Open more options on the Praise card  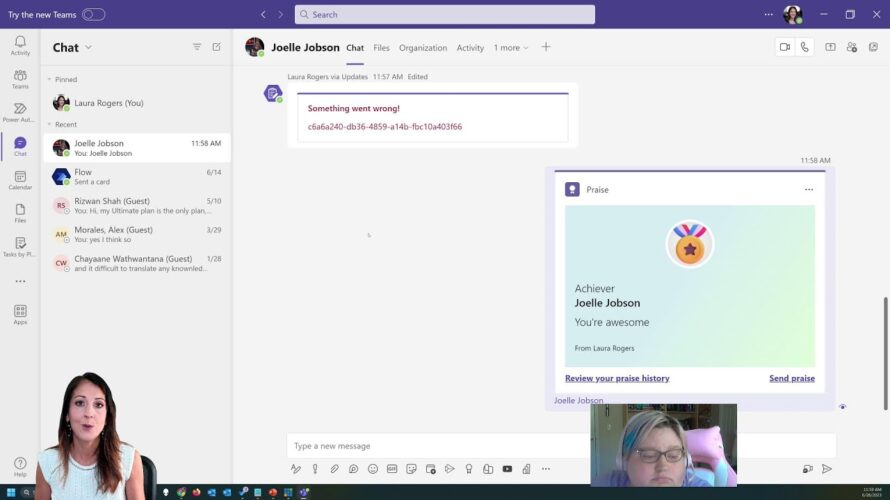(x=809, y=190)
